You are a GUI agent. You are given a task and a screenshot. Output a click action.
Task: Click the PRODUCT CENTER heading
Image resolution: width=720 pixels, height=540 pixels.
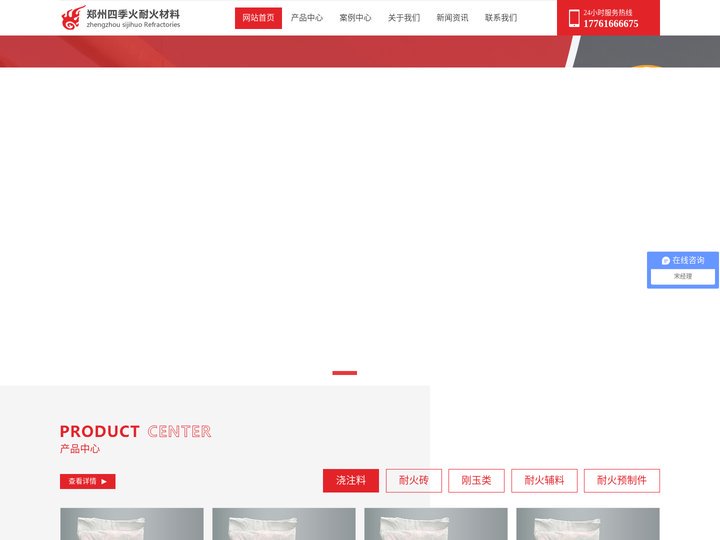pyautogui.click(x=135, y=432)
